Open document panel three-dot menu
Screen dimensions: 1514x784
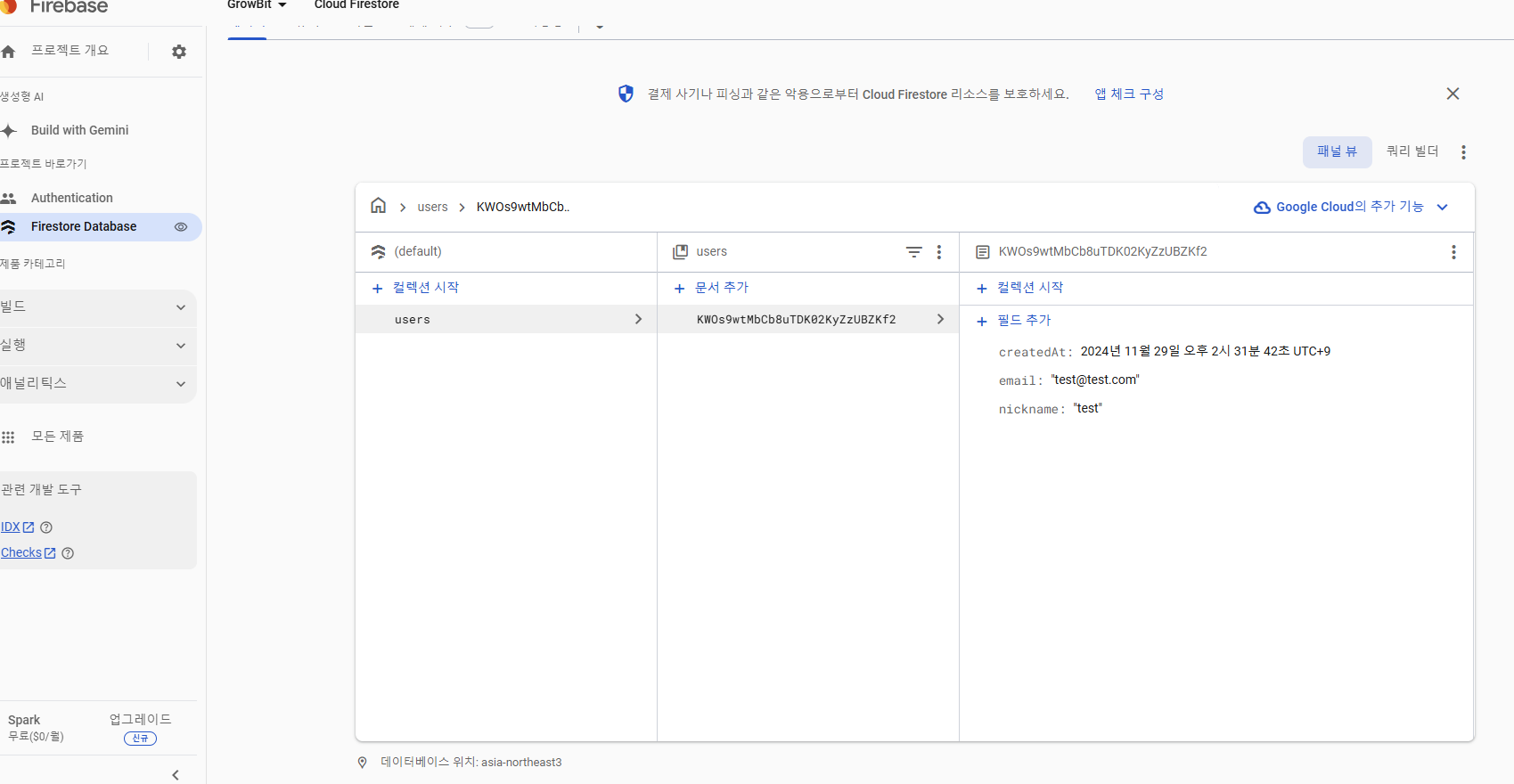click(x=1453, y=252)
